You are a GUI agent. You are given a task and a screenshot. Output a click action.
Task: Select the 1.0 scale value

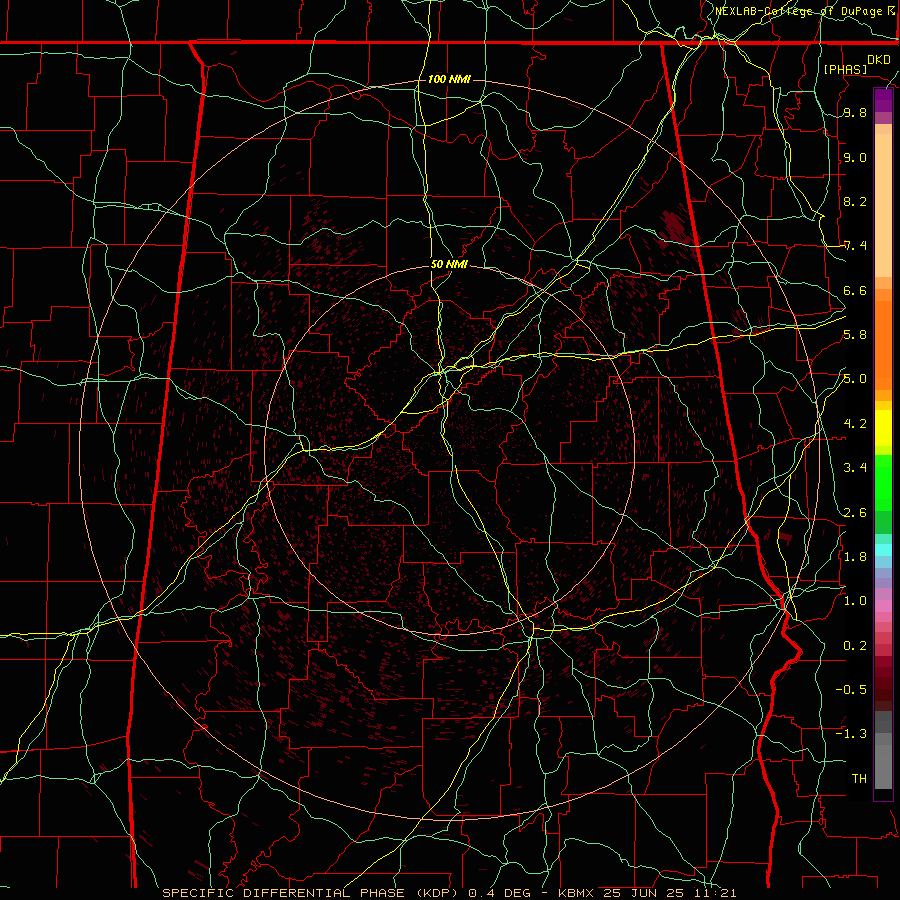pyautogui.click(x=855, y=601)
